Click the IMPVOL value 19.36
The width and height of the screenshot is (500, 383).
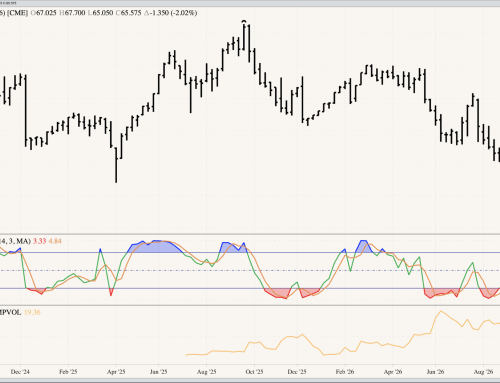tap(32, 312)
